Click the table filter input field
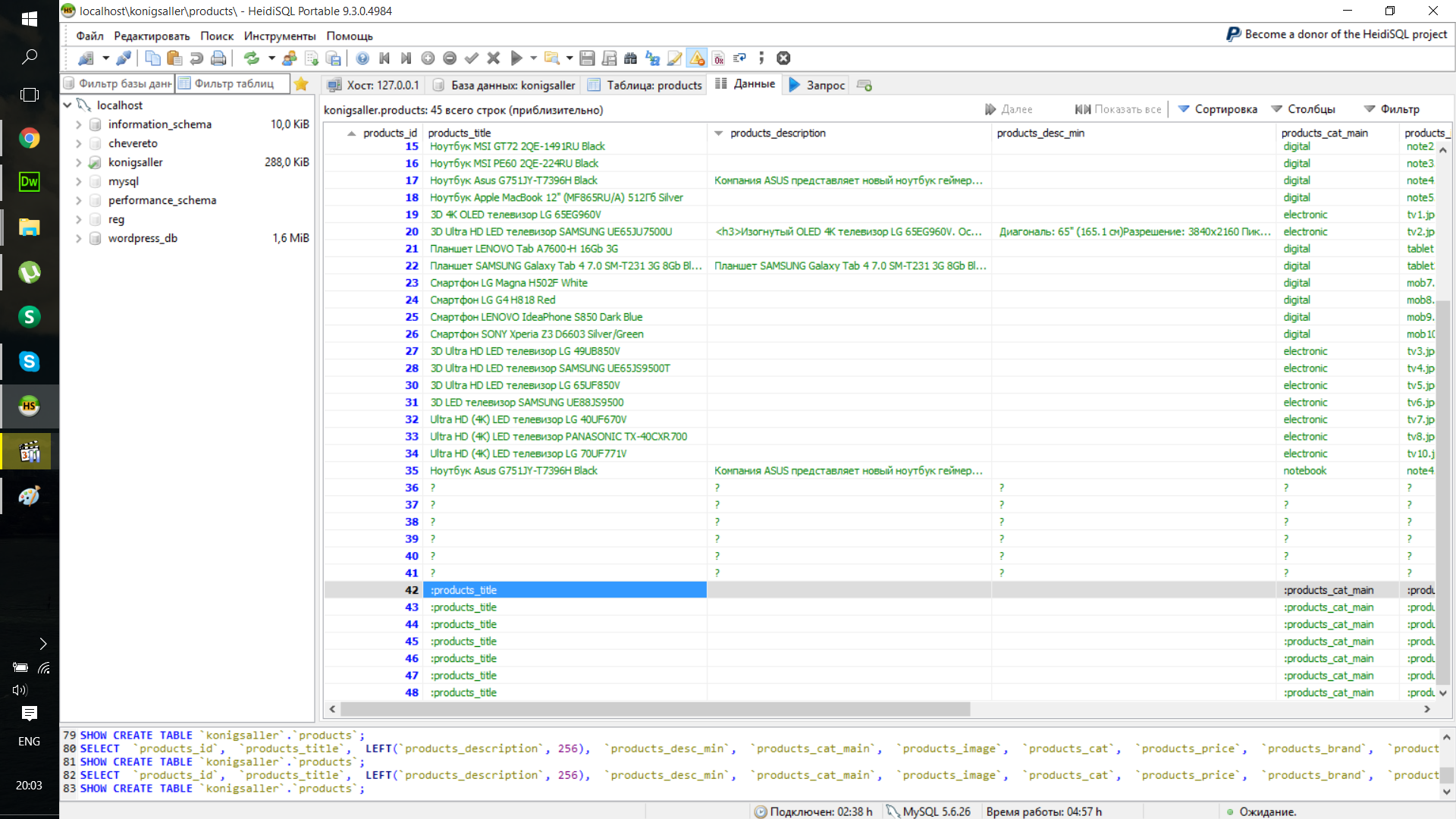This screenshot has width=1456, height=819. click(x=233, y=83)
